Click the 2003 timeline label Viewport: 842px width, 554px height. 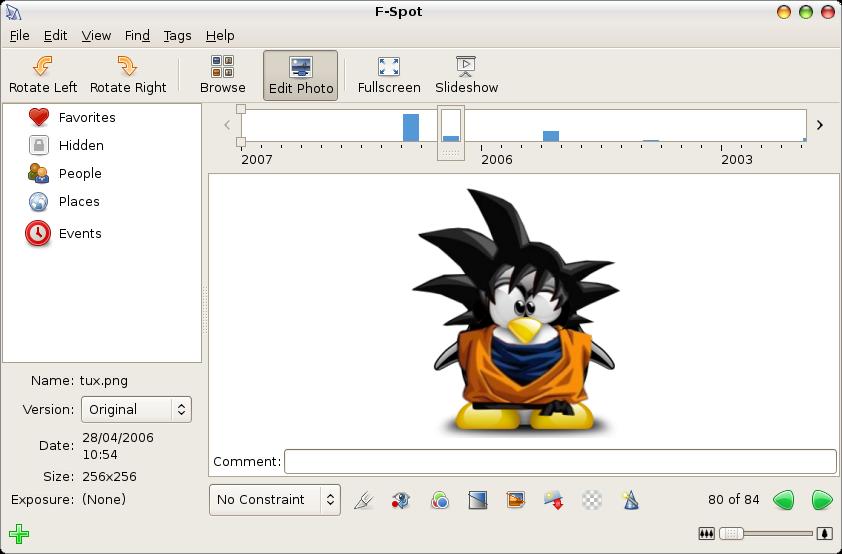[737, 159]
